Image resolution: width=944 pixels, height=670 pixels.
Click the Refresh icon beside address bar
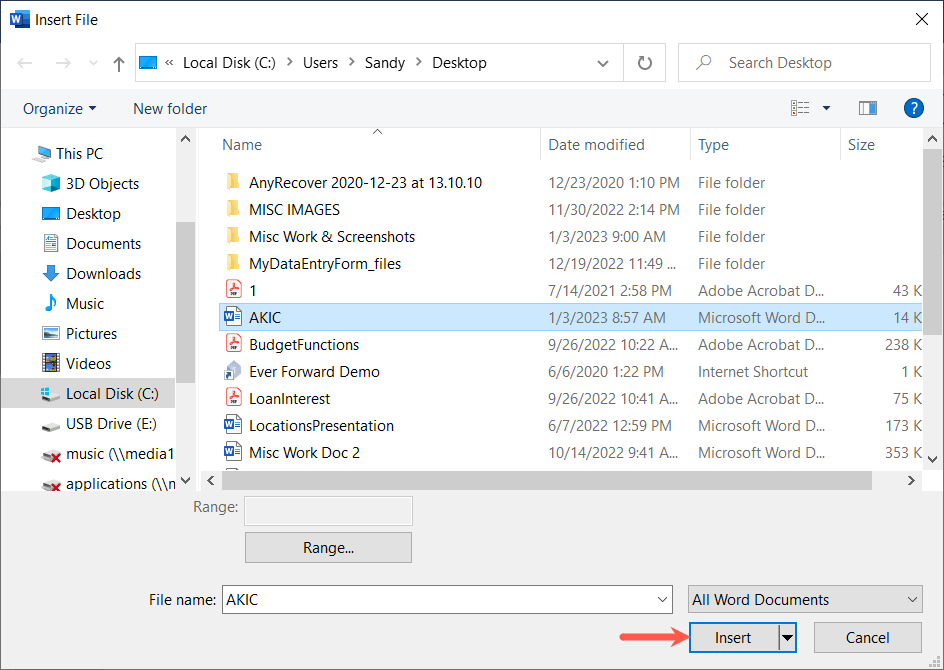(645, 63)
